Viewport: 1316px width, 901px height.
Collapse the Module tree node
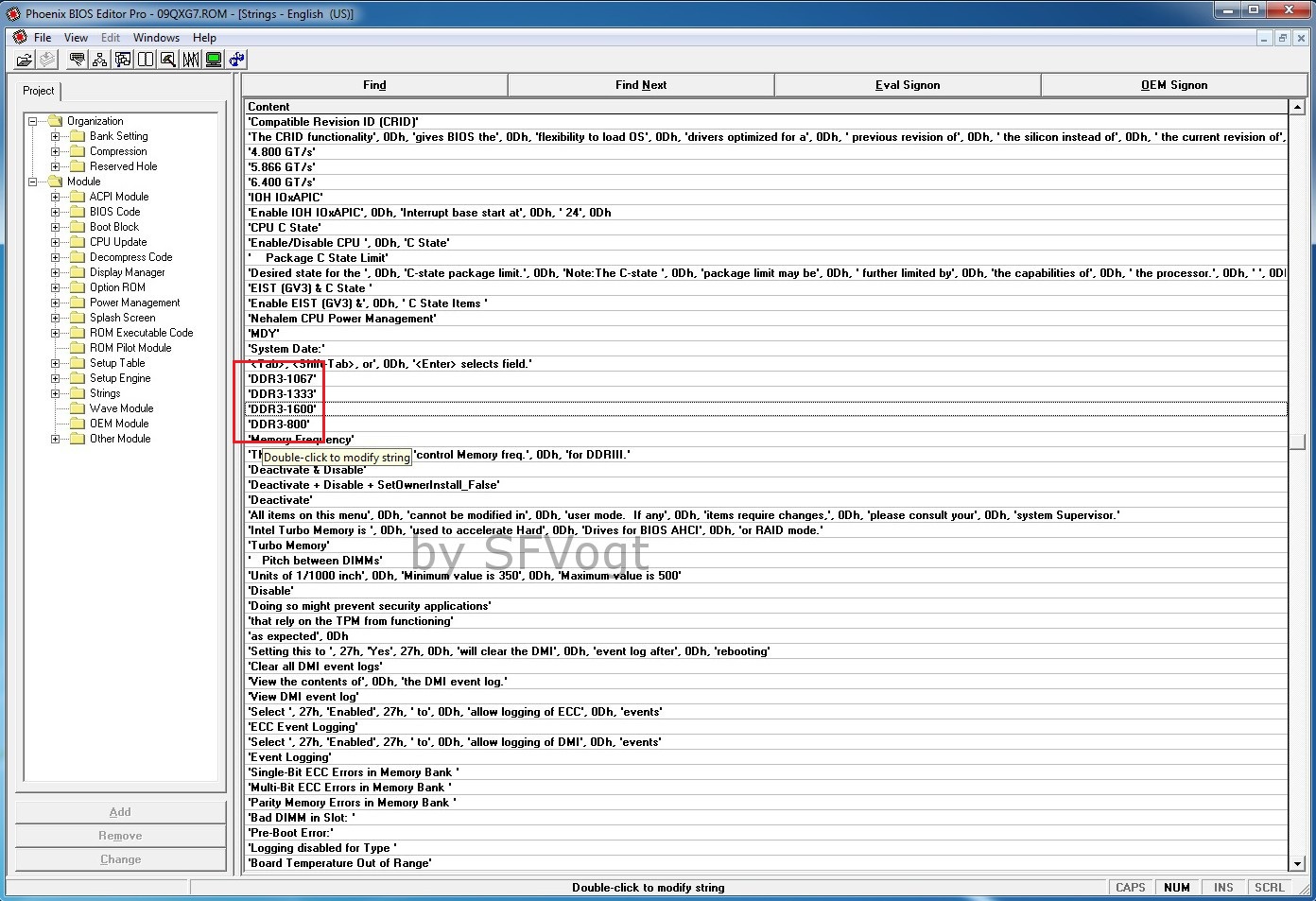[x=33, y=182]
